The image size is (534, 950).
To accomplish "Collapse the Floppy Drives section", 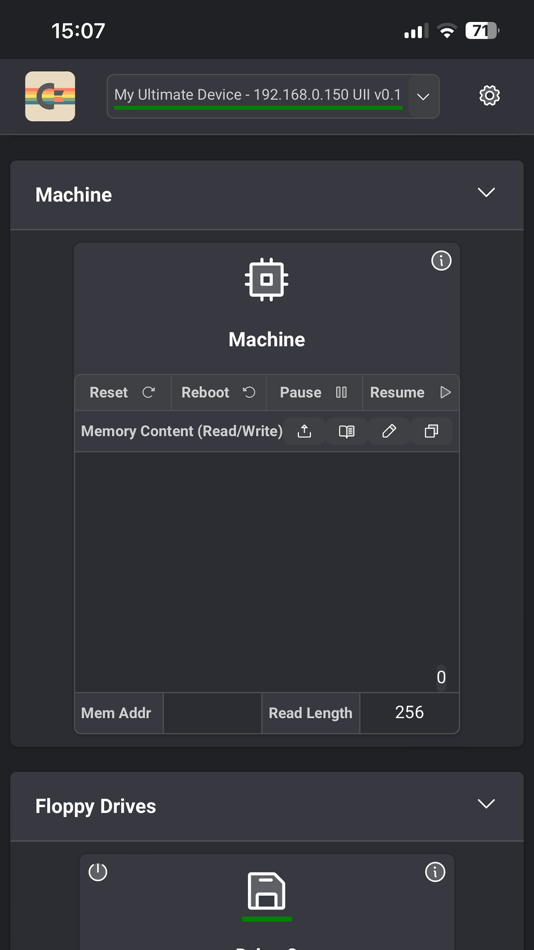I will click(x=486, y=804).
